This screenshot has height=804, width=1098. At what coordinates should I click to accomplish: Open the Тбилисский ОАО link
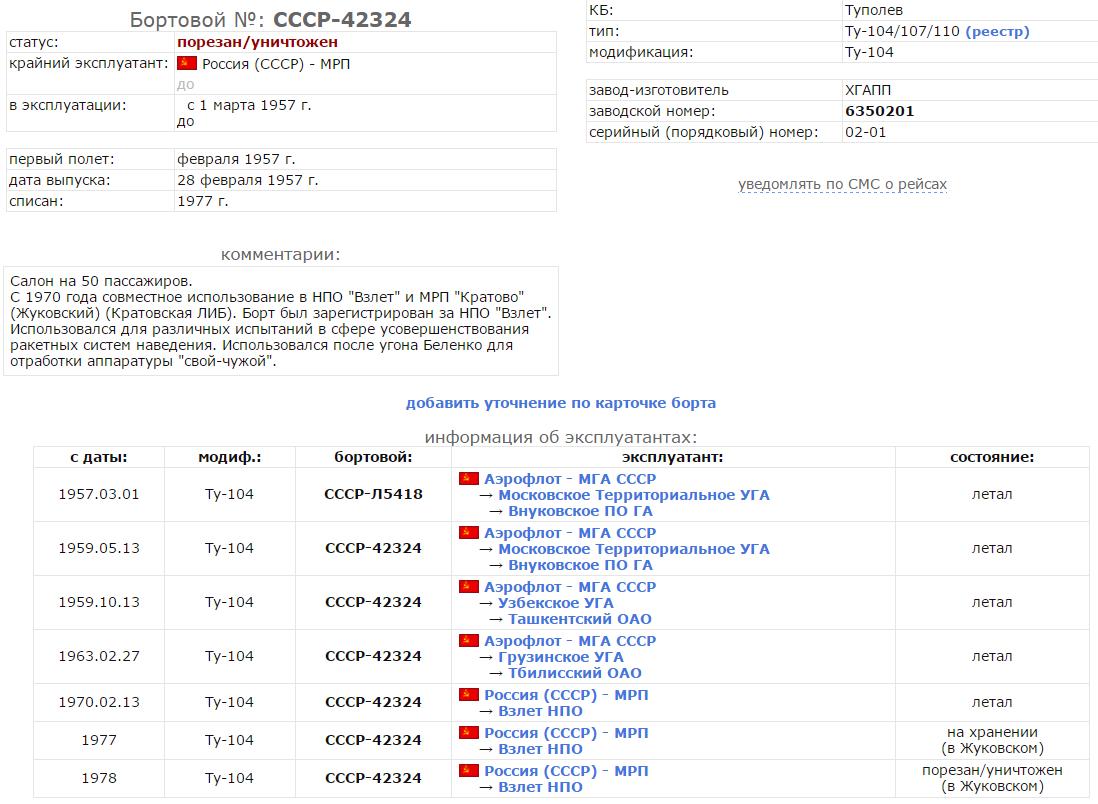575,673
